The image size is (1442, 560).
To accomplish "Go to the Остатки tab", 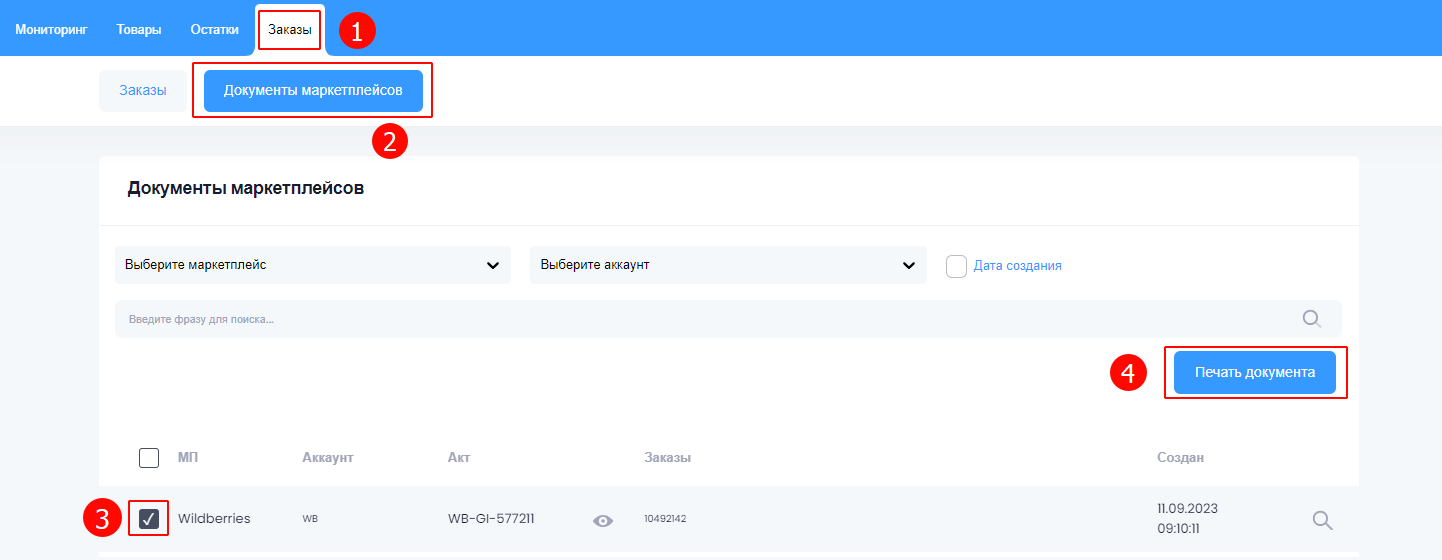I will (x=215, y=29).
